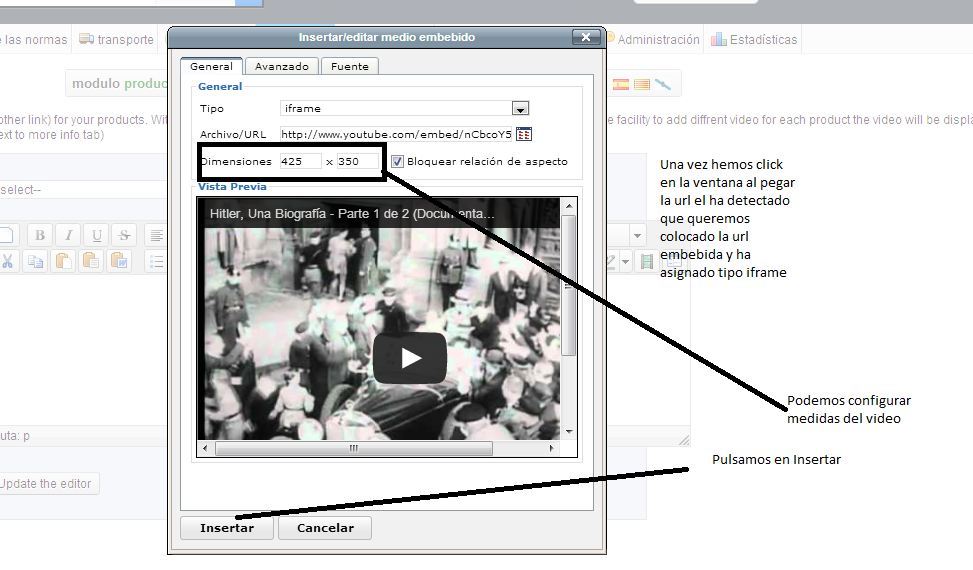
Task: Click the height field showing 350
Action: click(357, 161)
